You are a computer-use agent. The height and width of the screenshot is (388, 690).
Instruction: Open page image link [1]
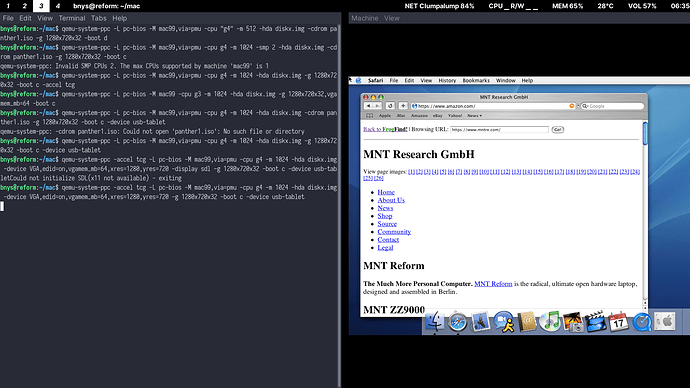coord(411,172)
